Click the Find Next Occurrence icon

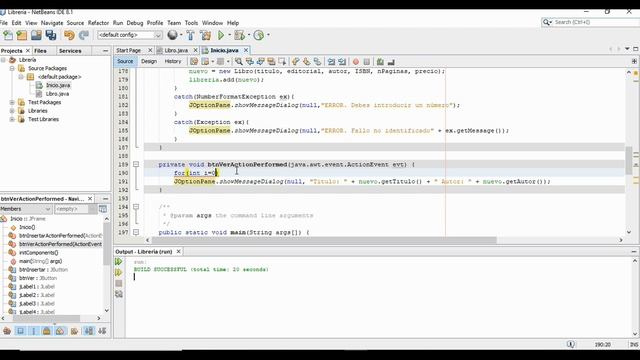260,62
